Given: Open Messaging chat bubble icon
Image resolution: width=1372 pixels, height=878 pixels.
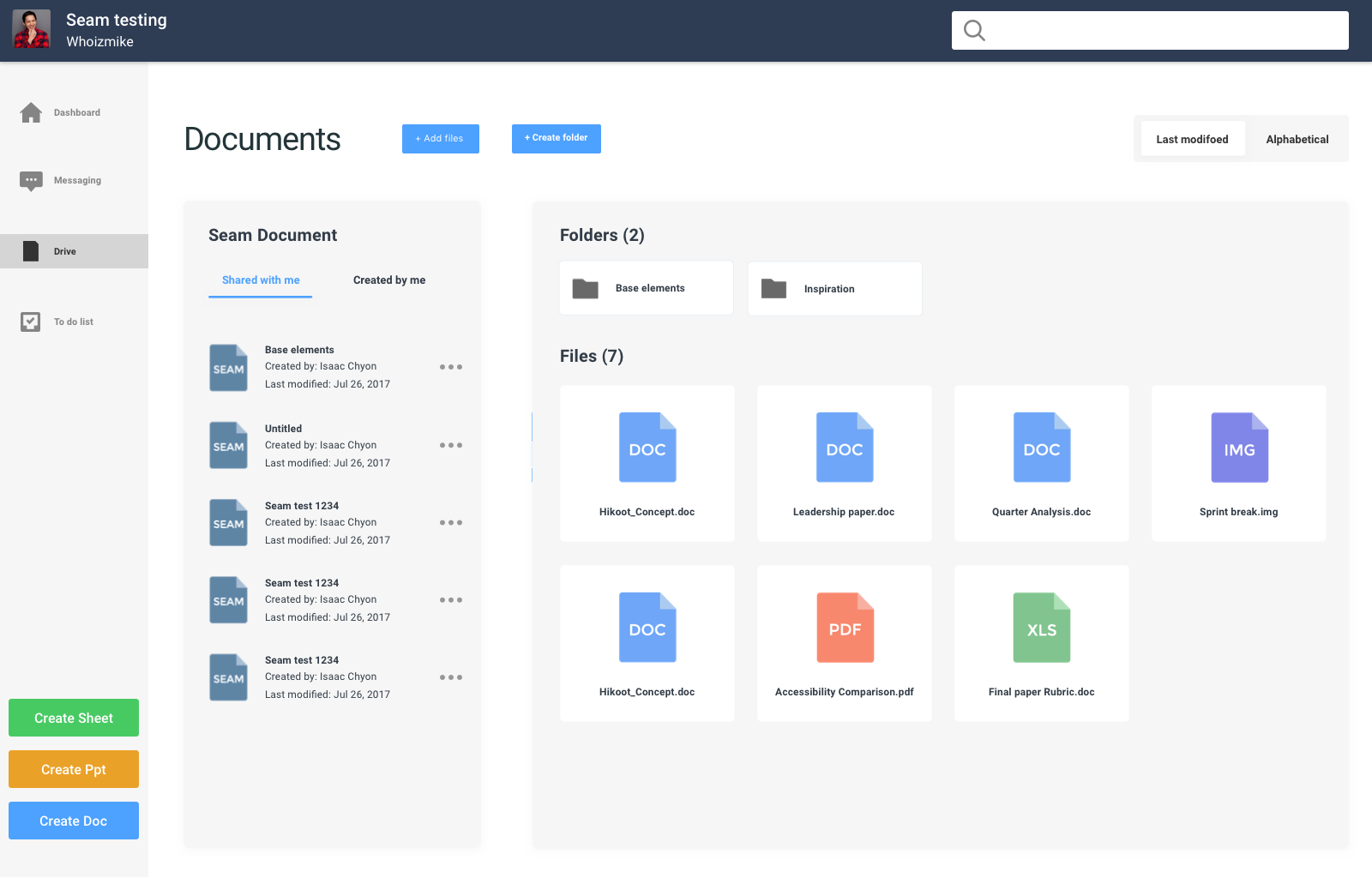Looking at the screenshot, I should [x=31, y=181].
